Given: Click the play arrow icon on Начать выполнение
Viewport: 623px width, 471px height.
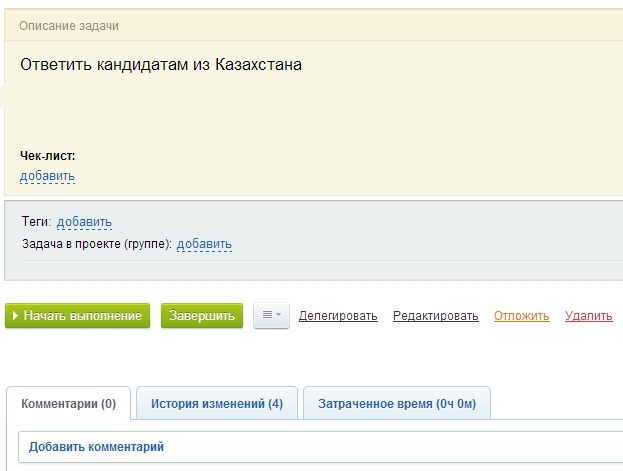Looking at the screenshot, I should [16, 316].
